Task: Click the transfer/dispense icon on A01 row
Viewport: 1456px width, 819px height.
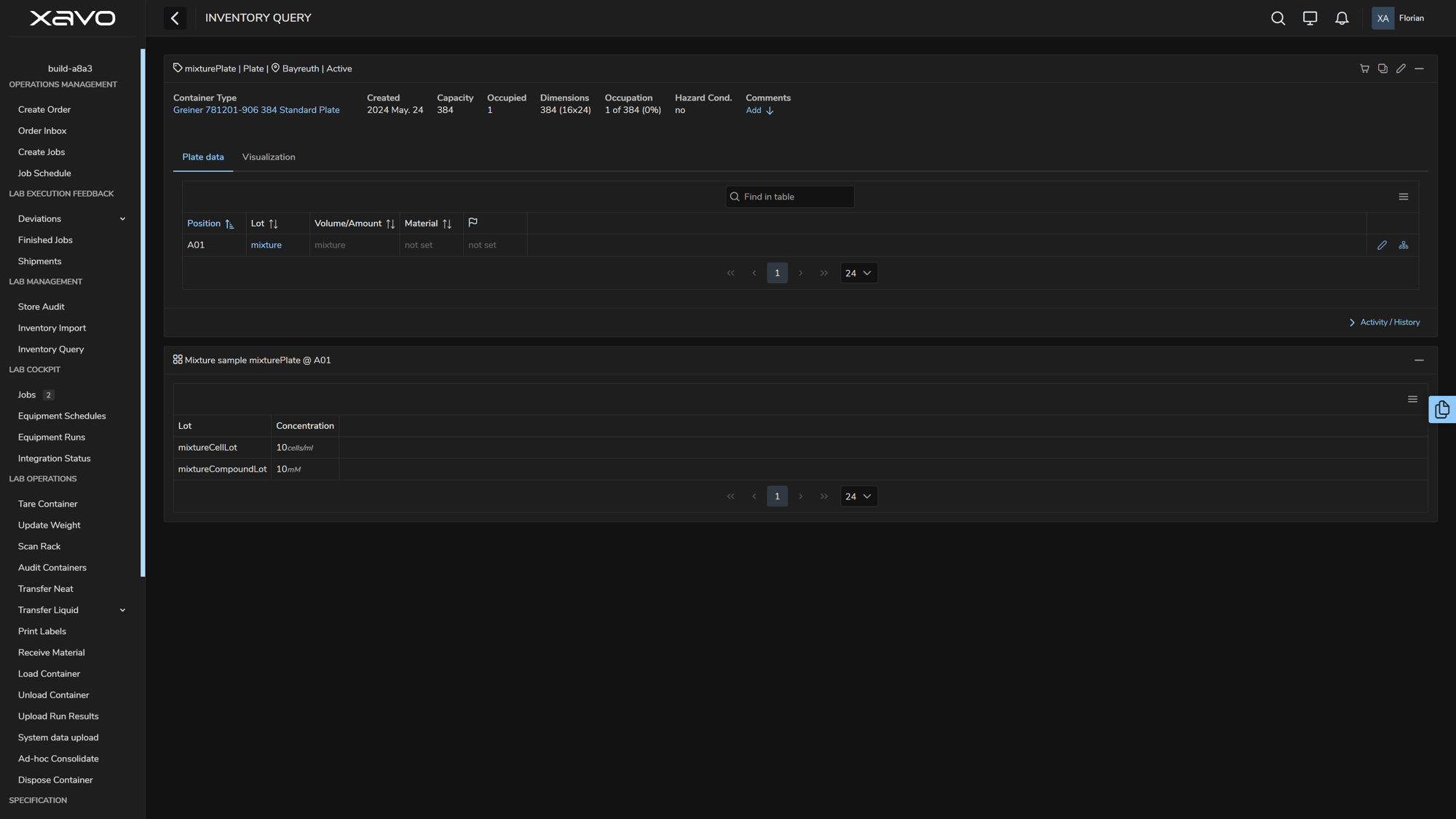Action: 1404,245
